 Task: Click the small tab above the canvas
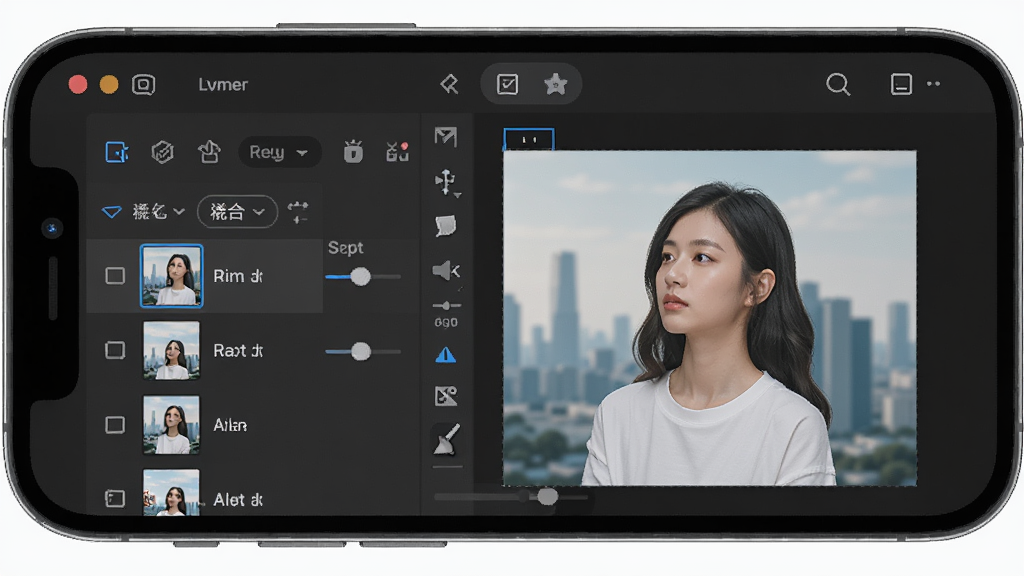[x=529, y=139]
